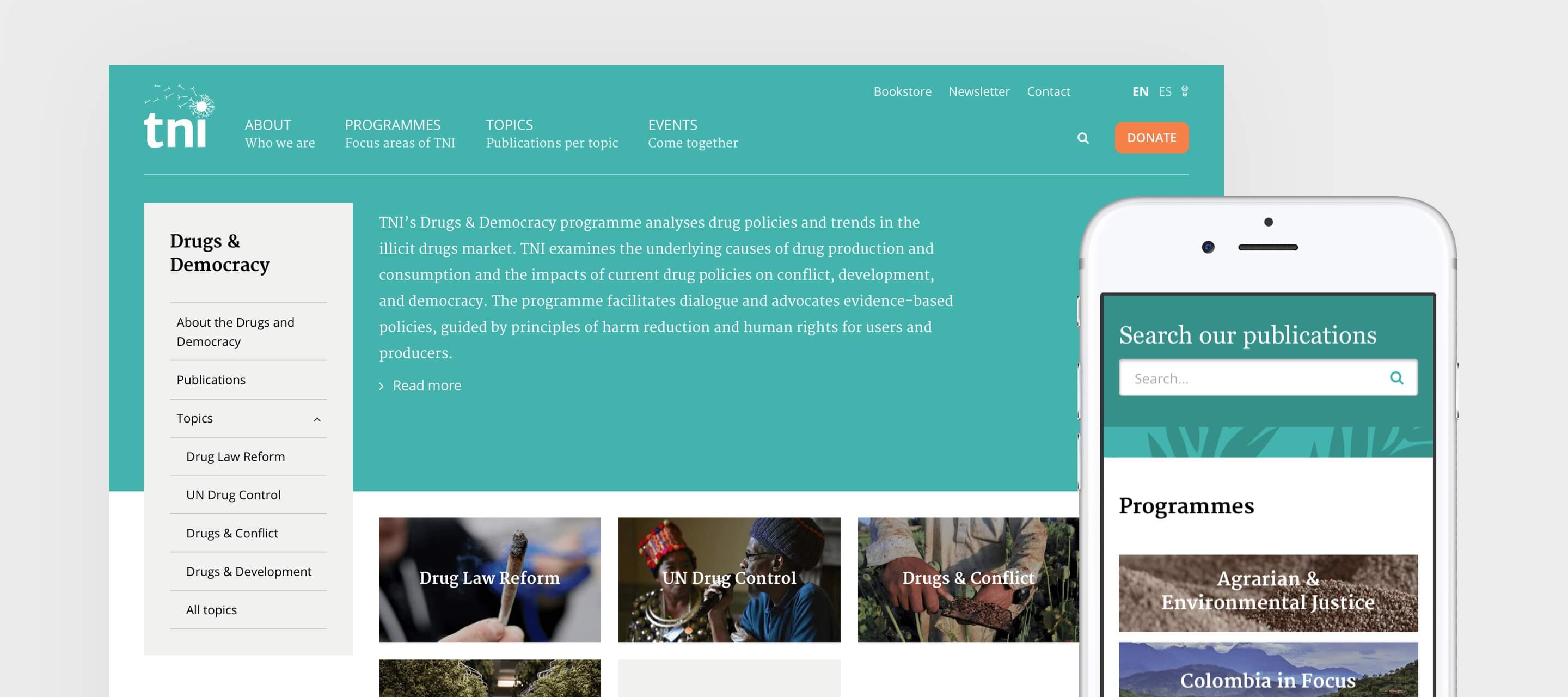Viewport: 1568px width, 697px height.
Task: Select Drug Law Reform sidebar item
Action: pyautogui.click(x=248, y=456)
